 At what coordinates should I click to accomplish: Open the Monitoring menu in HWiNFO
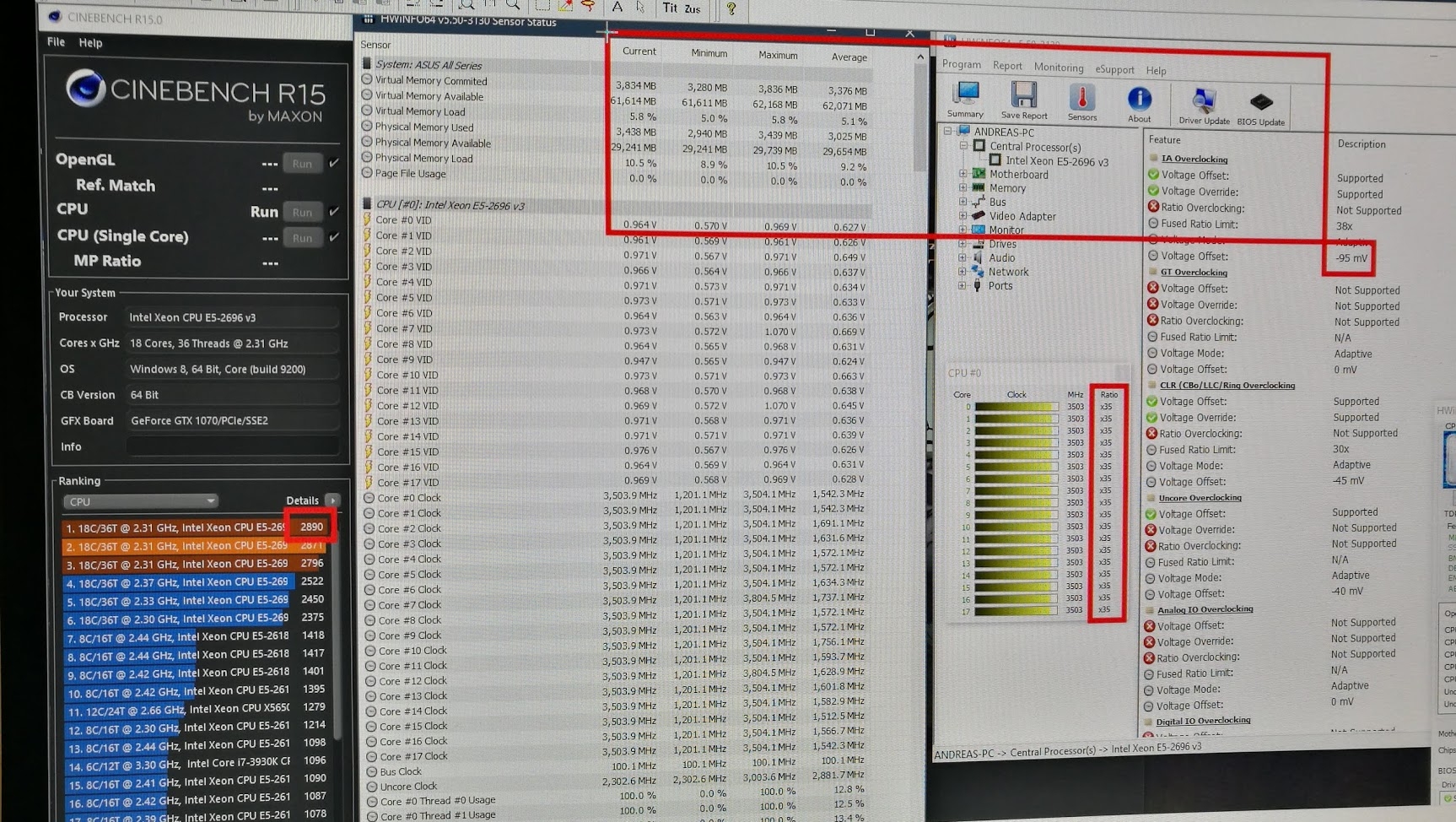click(1059, 68)
